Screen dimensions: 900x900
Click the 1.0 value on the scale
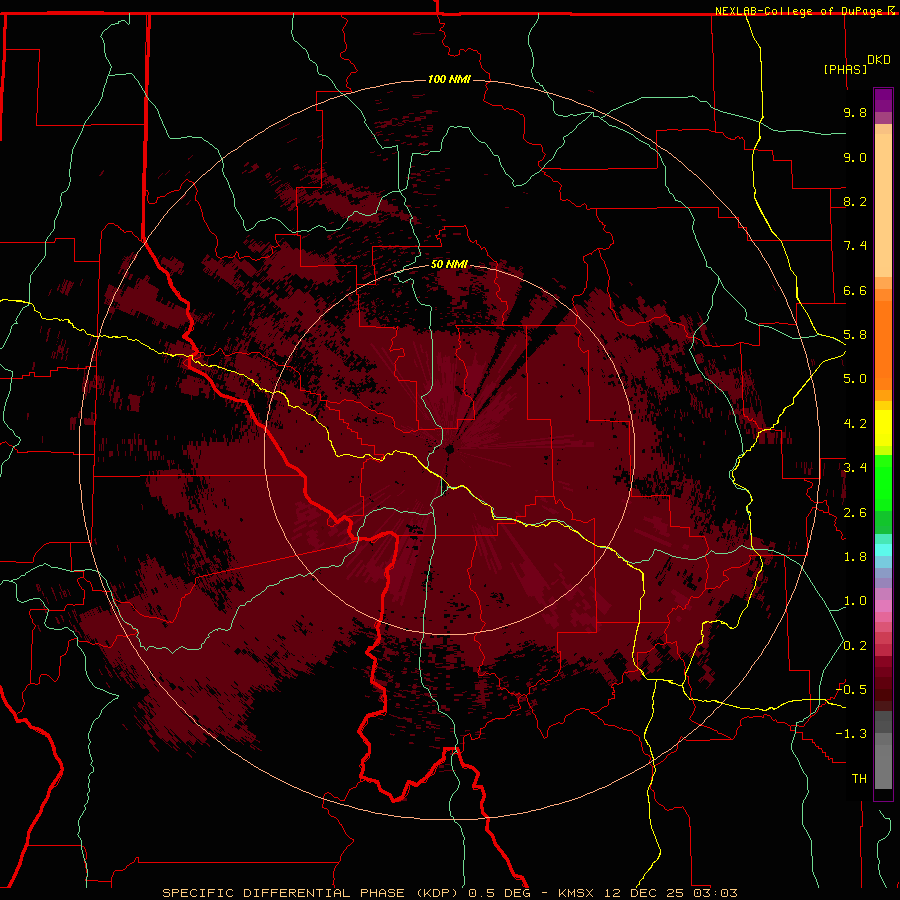855,601
